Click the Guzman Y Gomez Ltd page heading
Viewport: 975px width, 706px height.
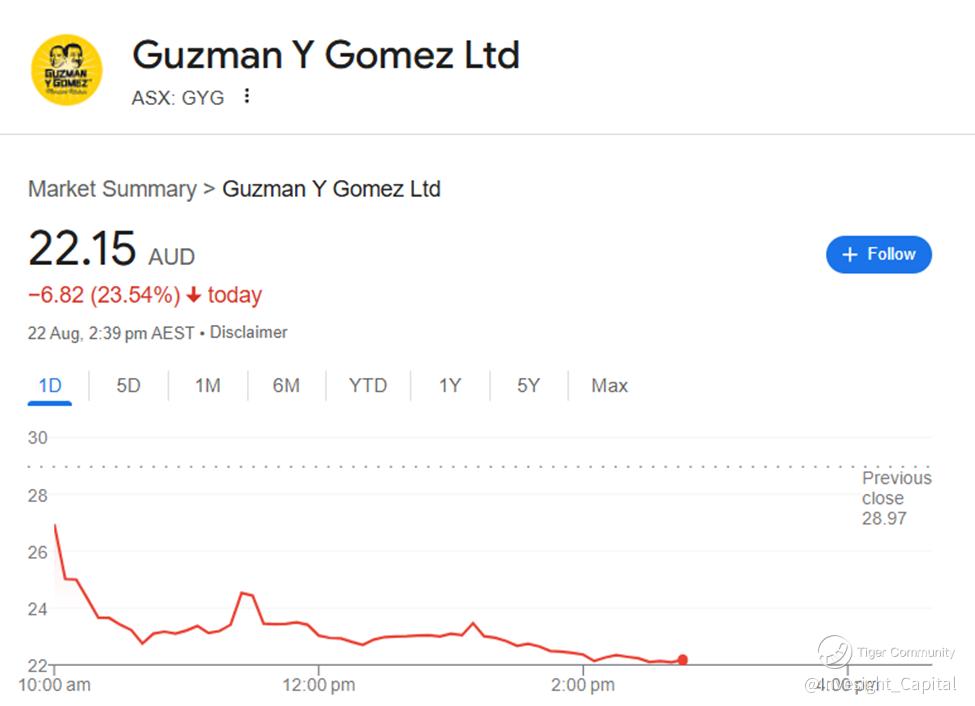pyautogui.click(x=326, y=54)
